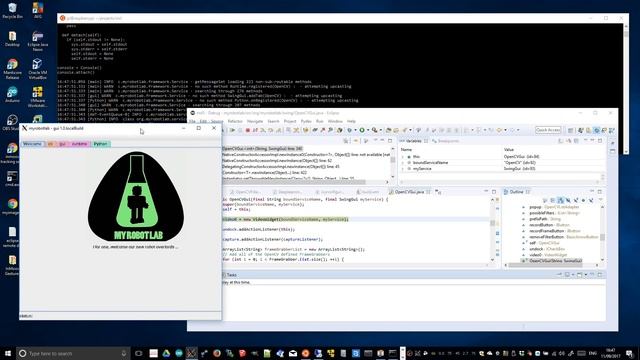
Task: Open the Refactor menu in Eclipse
Action: tap(235, 121)
